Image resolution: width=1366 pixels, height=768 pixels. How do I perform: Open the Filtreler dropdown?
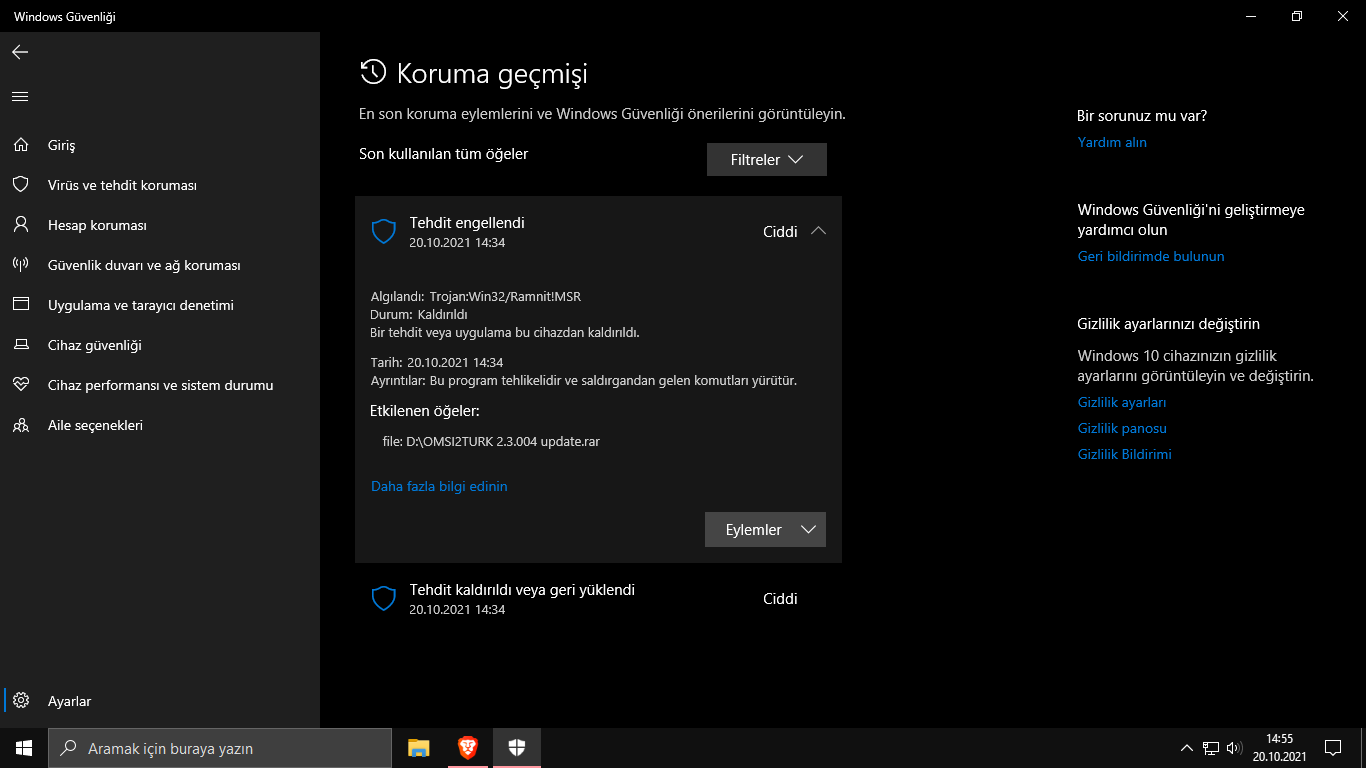click(x=767, y=160)
